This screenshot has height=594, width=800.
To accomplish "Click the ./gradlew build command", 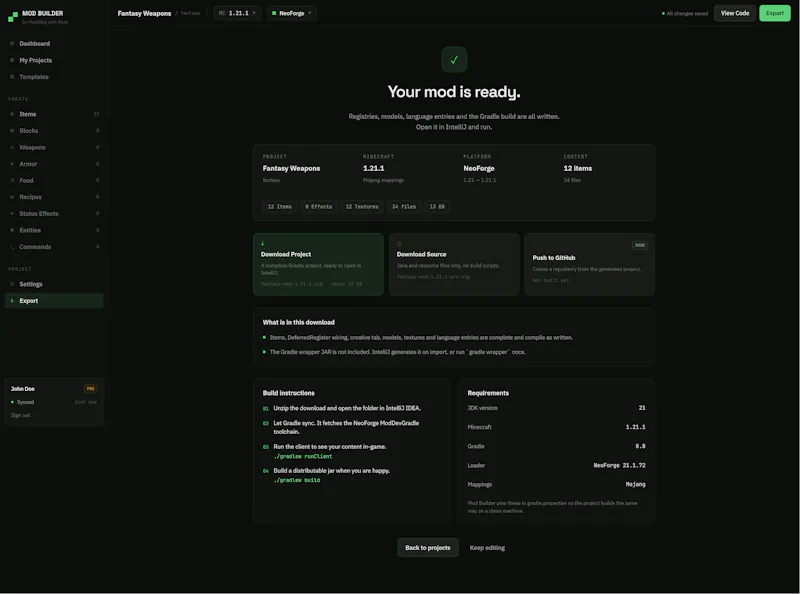I will coord(296,480).
